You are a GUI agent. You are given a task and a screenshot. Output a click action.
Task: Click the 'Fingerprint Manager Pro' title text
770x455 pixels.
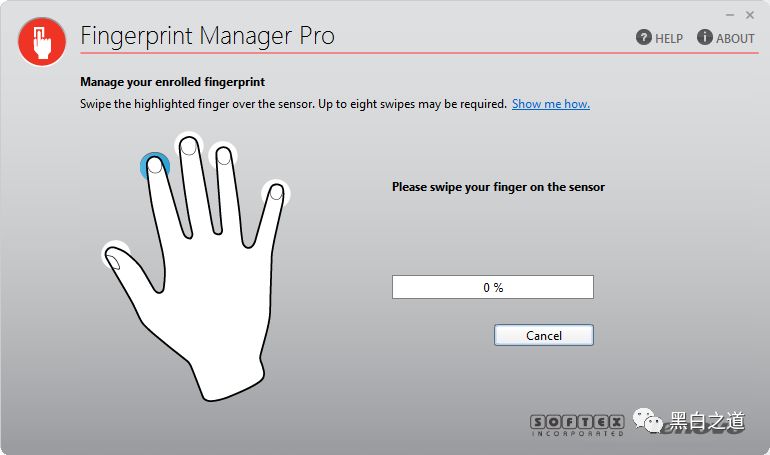pos(207,36)
